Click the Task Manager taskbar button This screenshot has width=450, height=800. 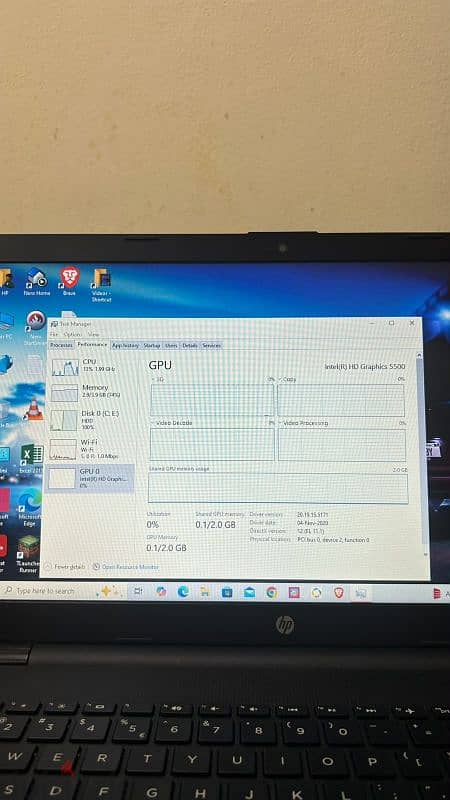coord(361,593)
